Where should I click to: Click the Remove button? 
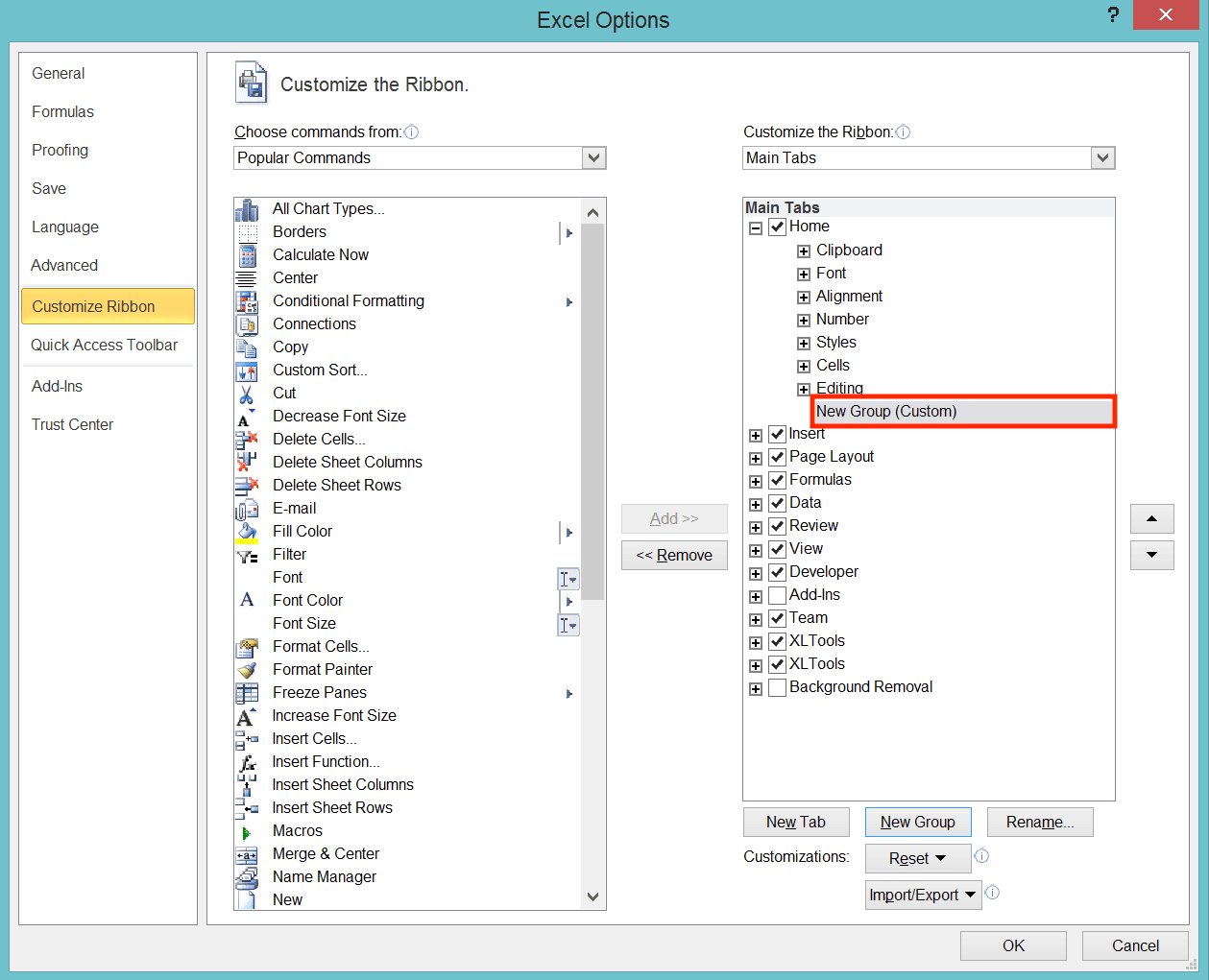[x=674, y=555]
